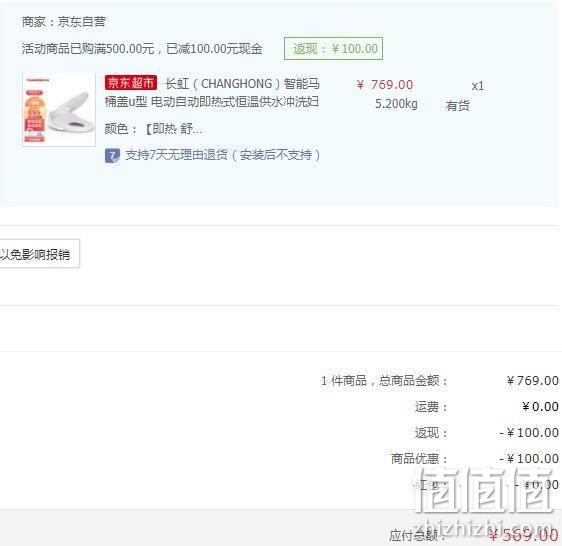Click the 有货 stock status label

457,105
